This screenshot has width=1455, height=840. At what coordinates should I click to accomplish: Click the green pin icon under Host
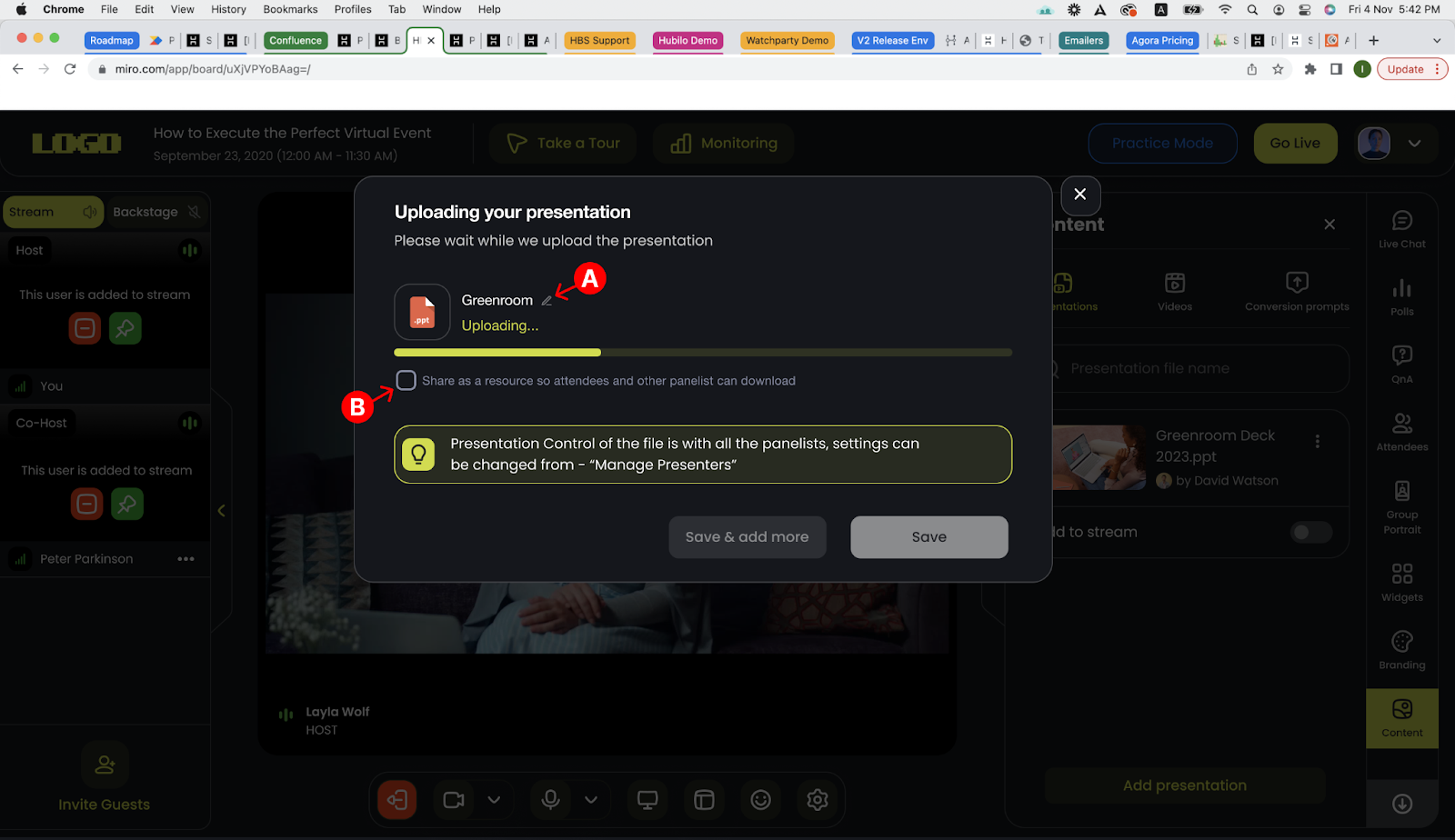(x=125, y=328)
